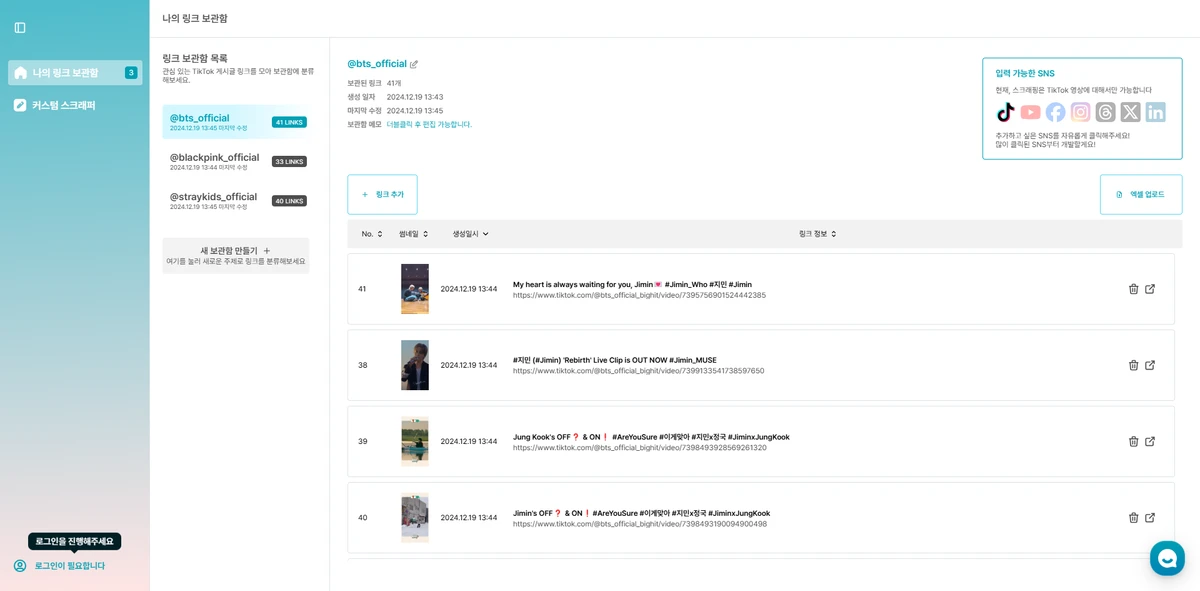Click thumbnail of row 39 video
Screen dimensions: 1200x591
(415, 441)
